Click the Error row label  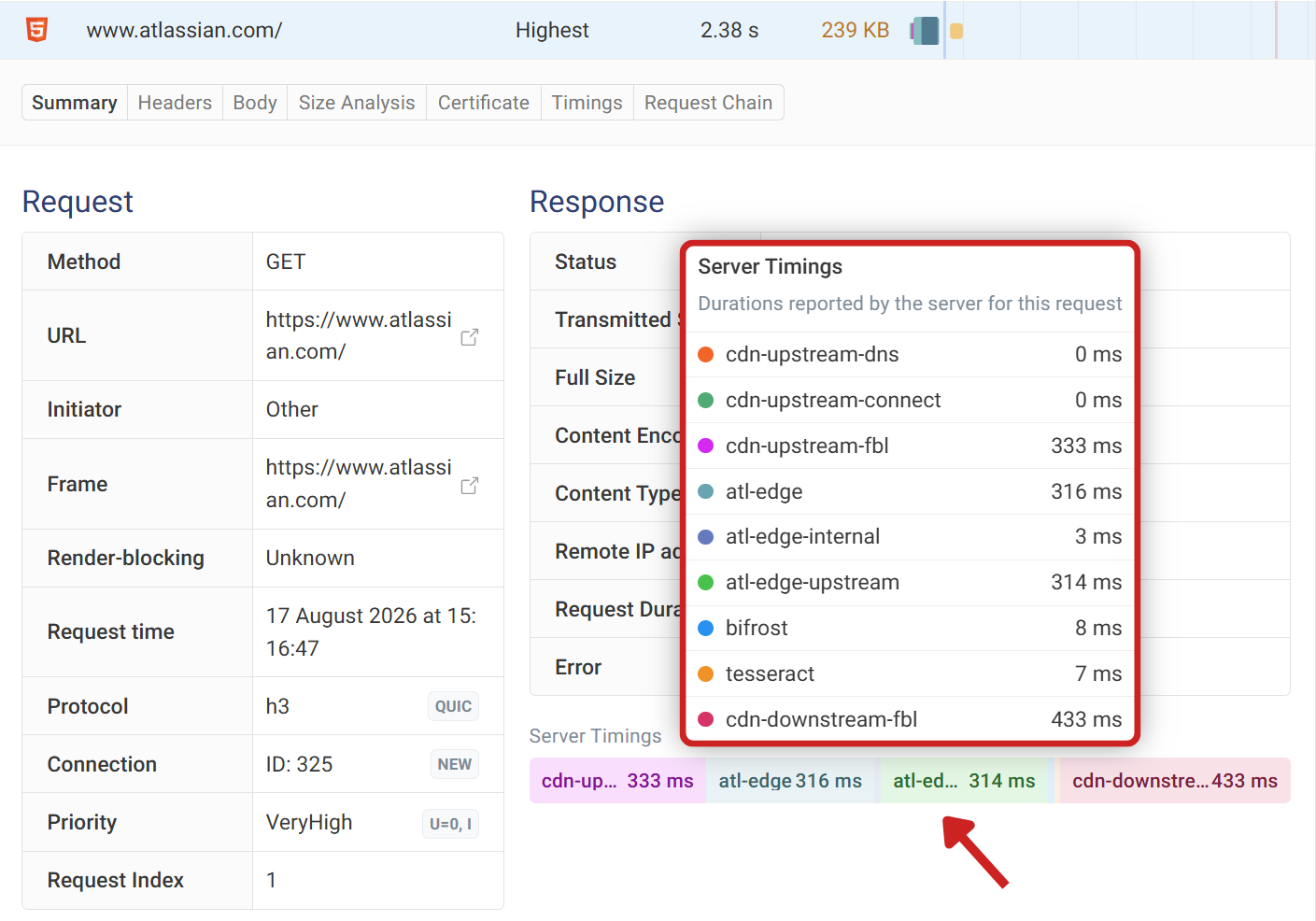coord(578,668)
